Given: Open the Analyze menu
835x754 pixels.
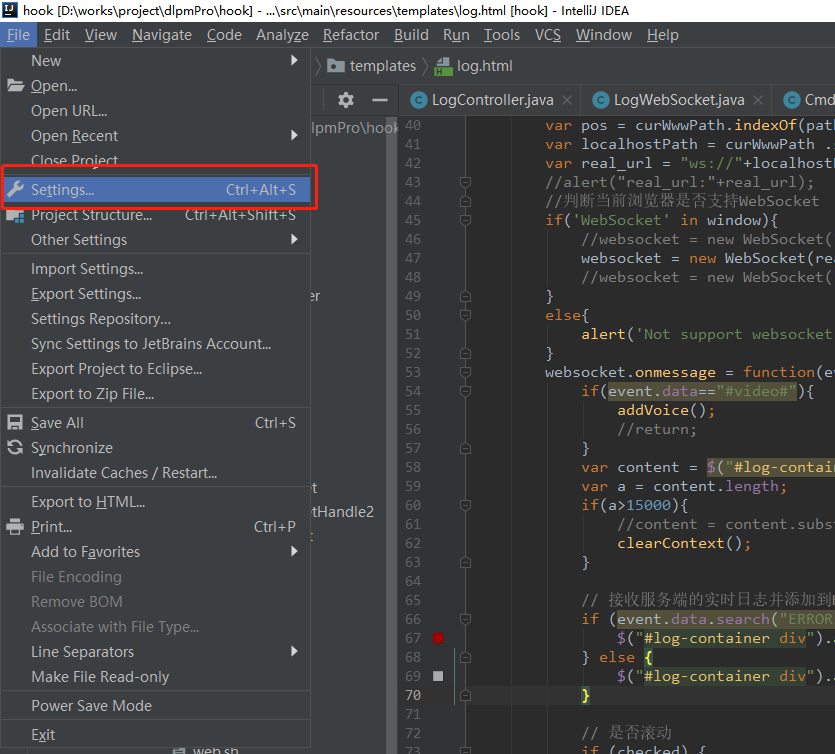Looking at the screenshot, I should (x=282, y=35).
